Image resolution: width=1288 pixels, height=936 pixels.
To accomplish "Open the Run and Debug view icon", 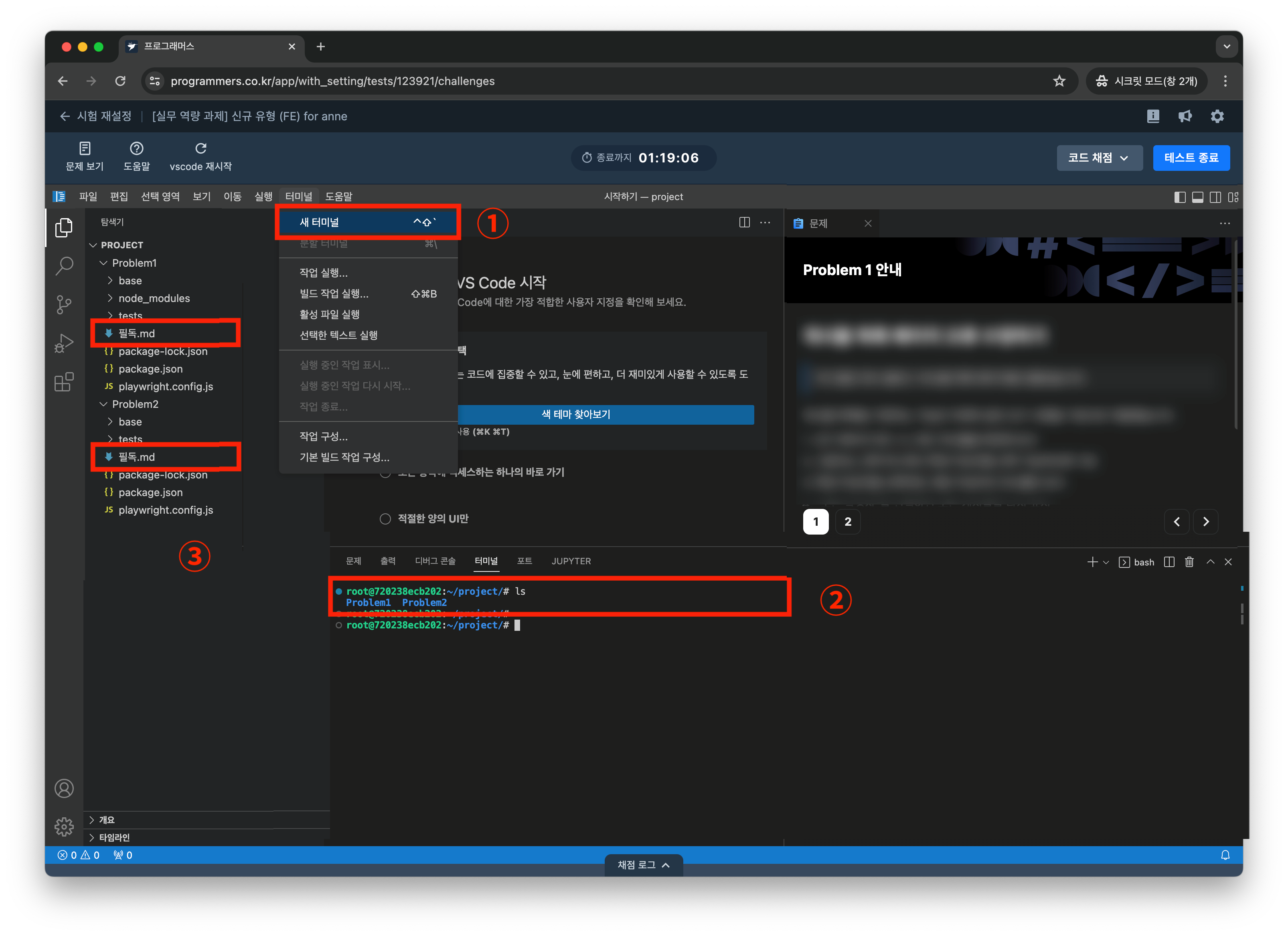I will [x=64, y=342].
